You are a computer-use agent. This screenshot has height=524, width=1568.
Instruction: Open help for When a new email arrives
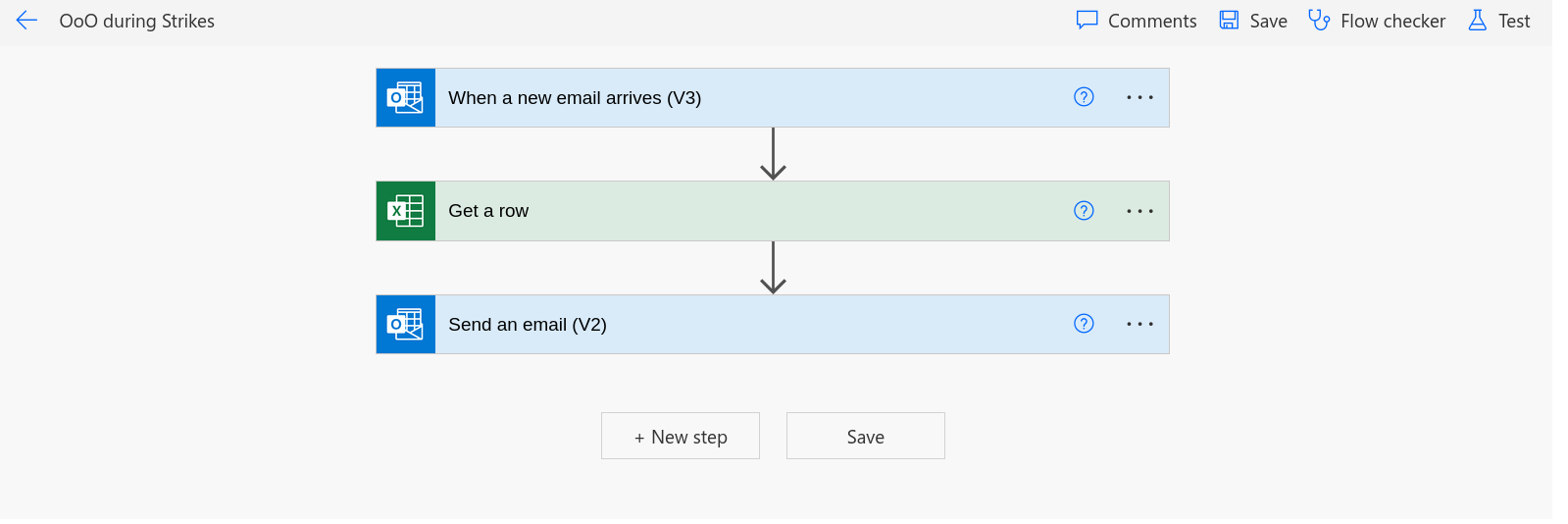coord(1084,97)
